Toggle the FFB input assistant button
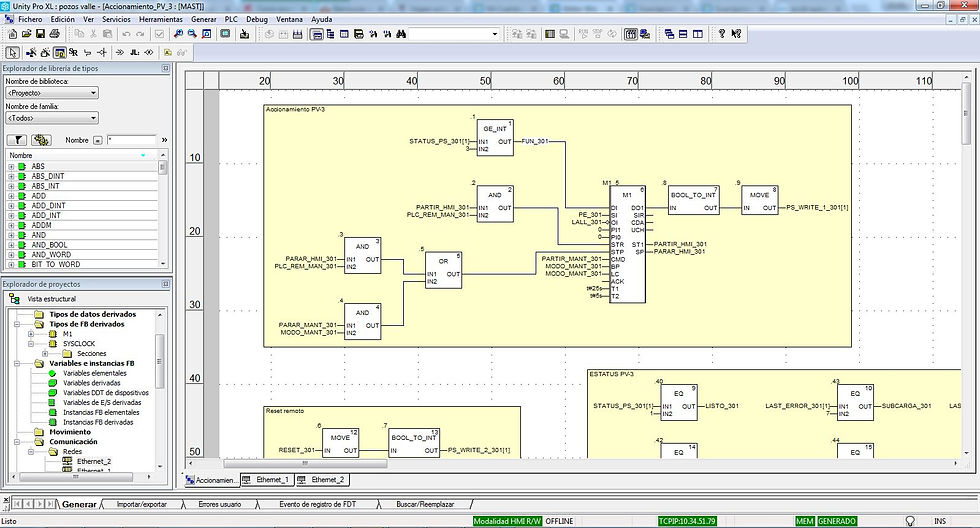This screenshot has width=980, height=528. 60,52
